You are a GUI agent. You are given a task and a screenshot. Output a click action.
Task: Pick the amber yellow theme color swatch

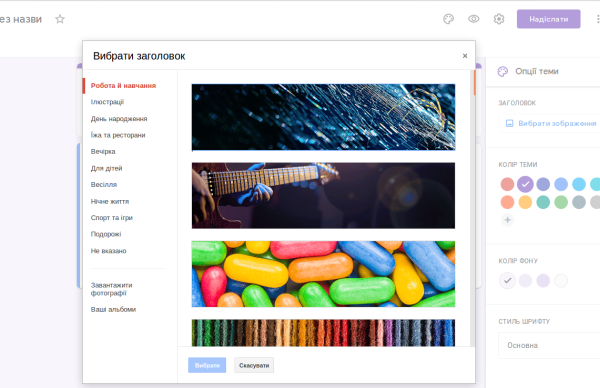tap(525, 202)
